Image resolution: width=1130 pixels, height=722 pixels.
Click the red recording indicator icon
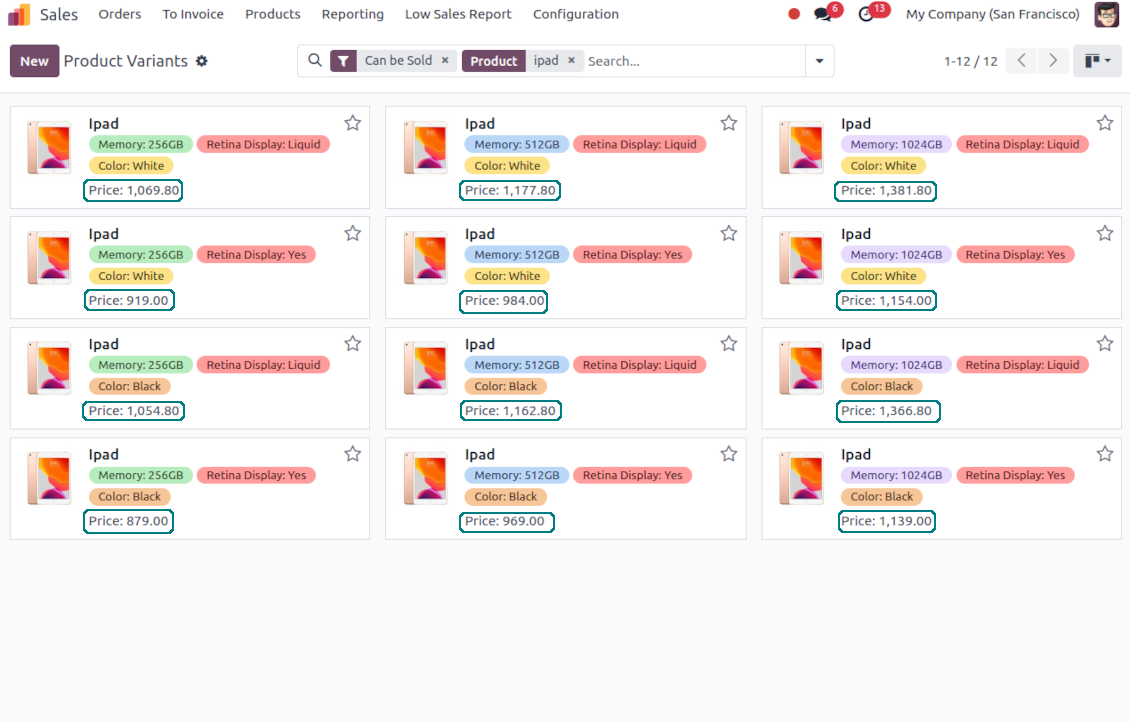794,14
